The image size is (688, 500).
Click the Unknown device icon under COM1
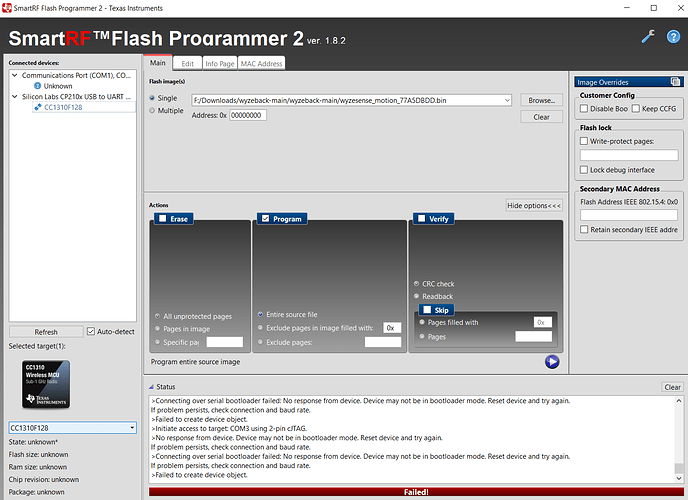(x=38, y=86)
